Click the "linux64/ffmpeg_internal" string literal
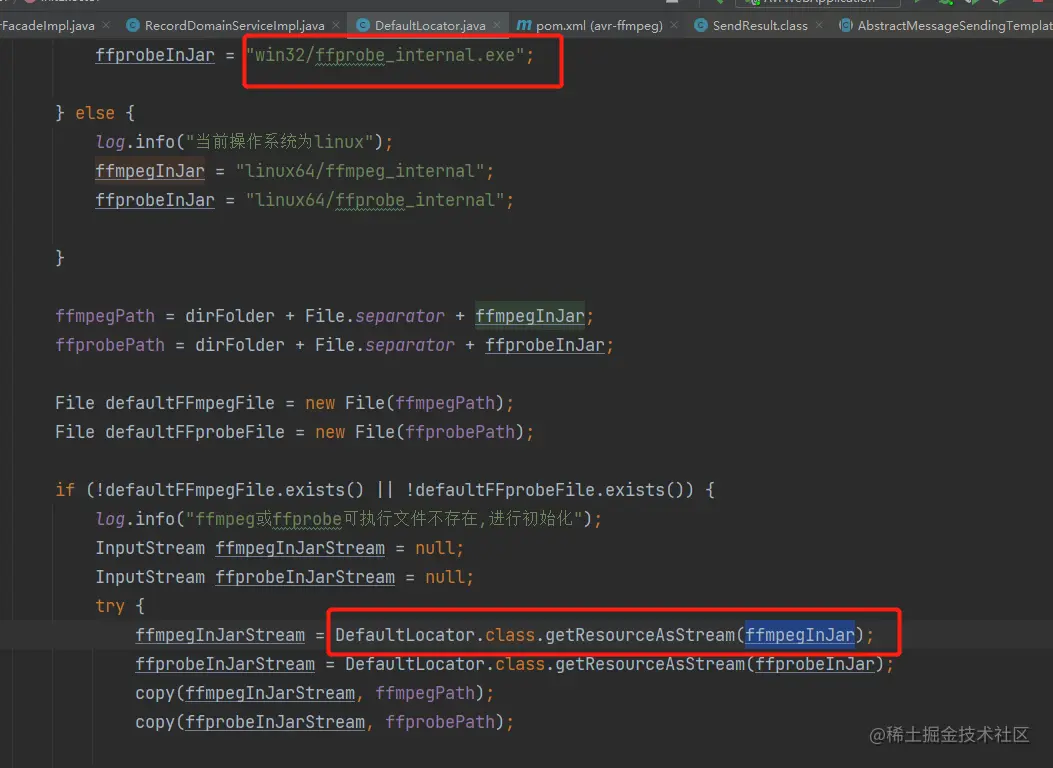1053x768 pixels. click(359, 171)
